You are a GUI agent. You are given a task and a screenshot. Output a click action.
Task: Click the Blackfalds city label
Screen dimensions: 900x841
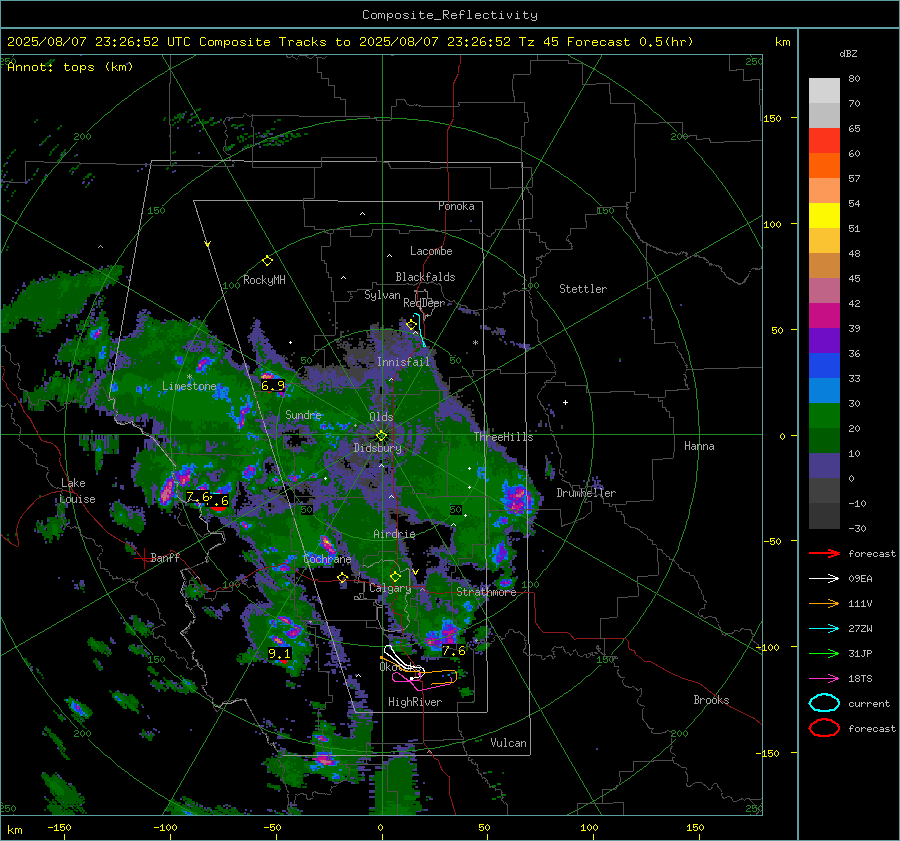425,277
